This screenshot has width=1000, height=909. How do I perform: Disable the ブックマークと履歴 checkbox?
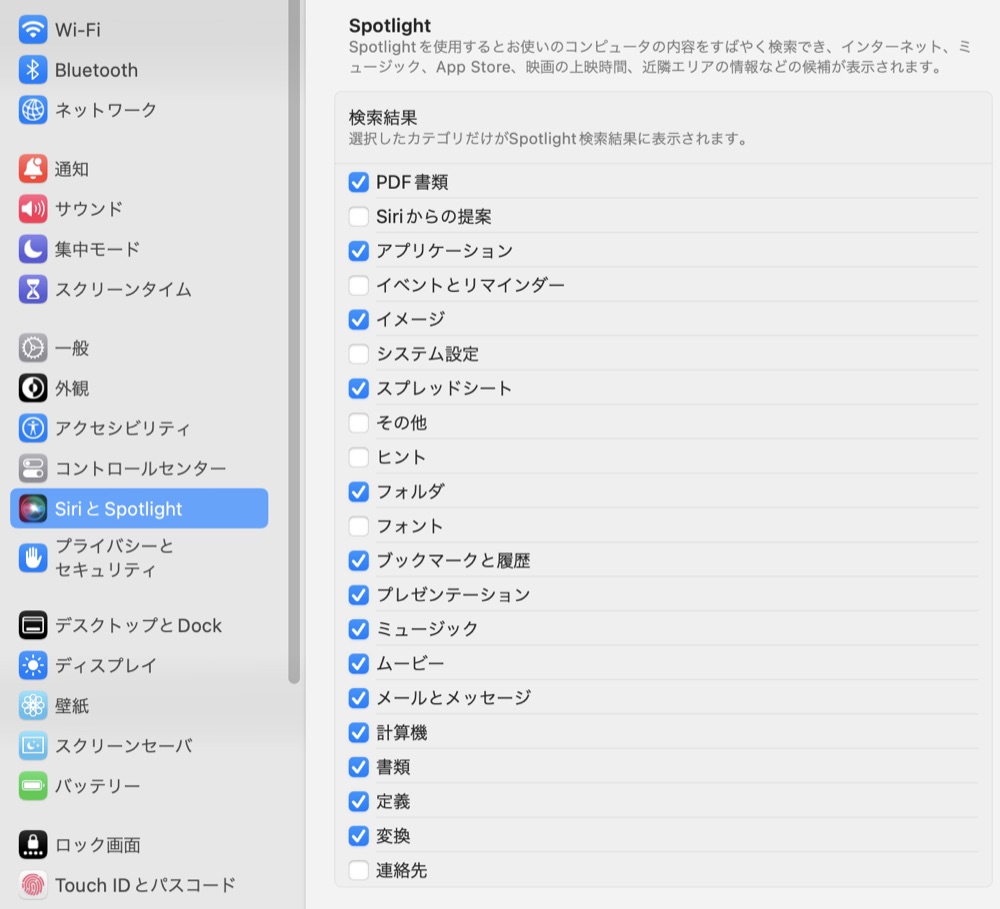click(x=359, y=560)
